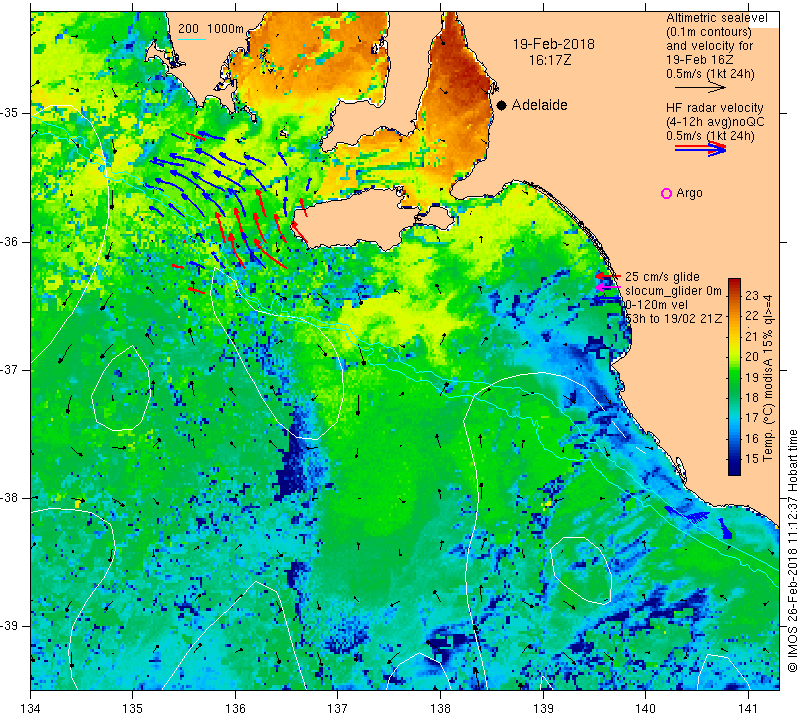Click the 135 longitude axis label
The height and width of the screenshot is (720, 800).
pos(133,708)
